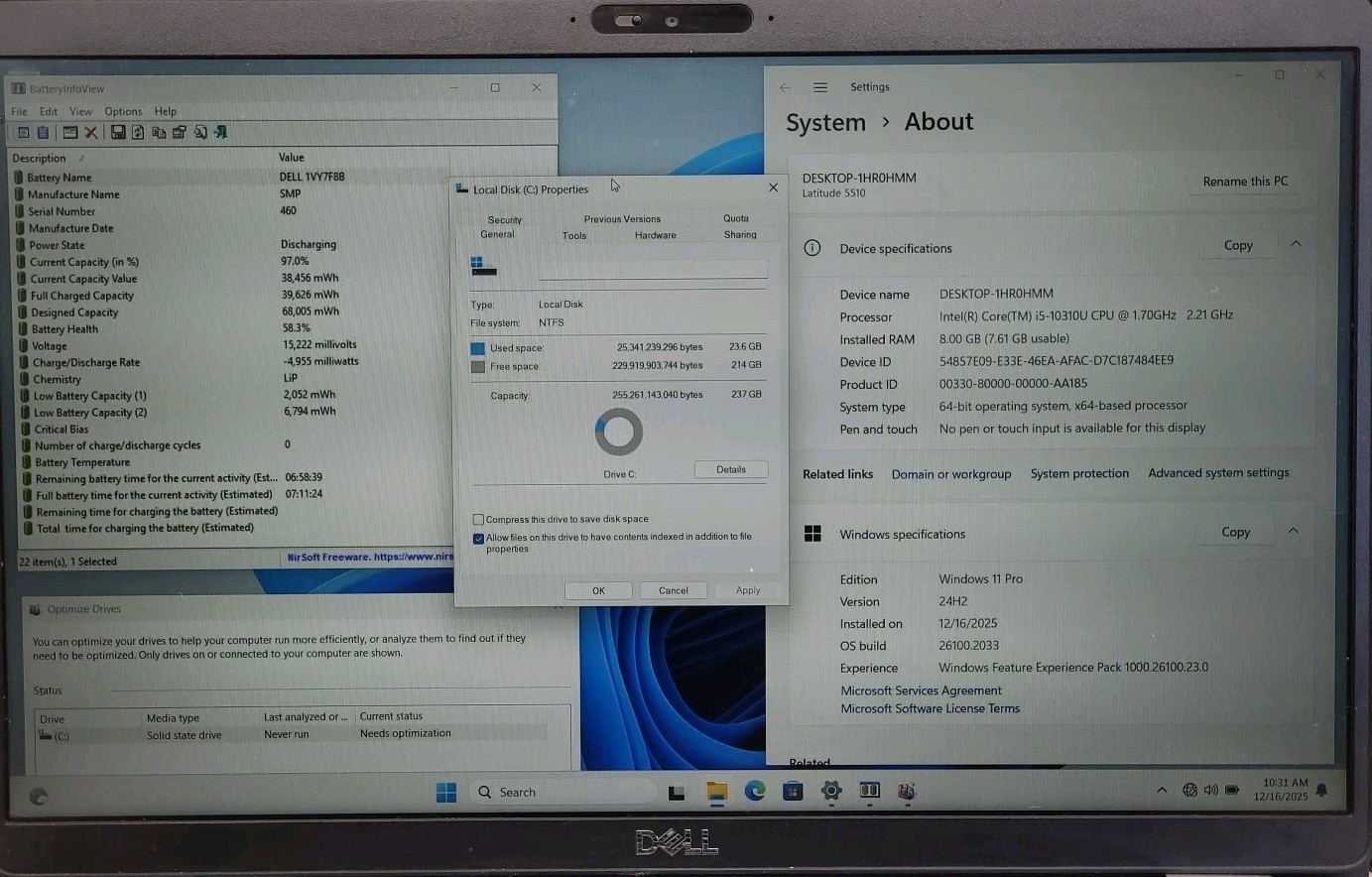Switch to the Tools tab

(574, 235)
